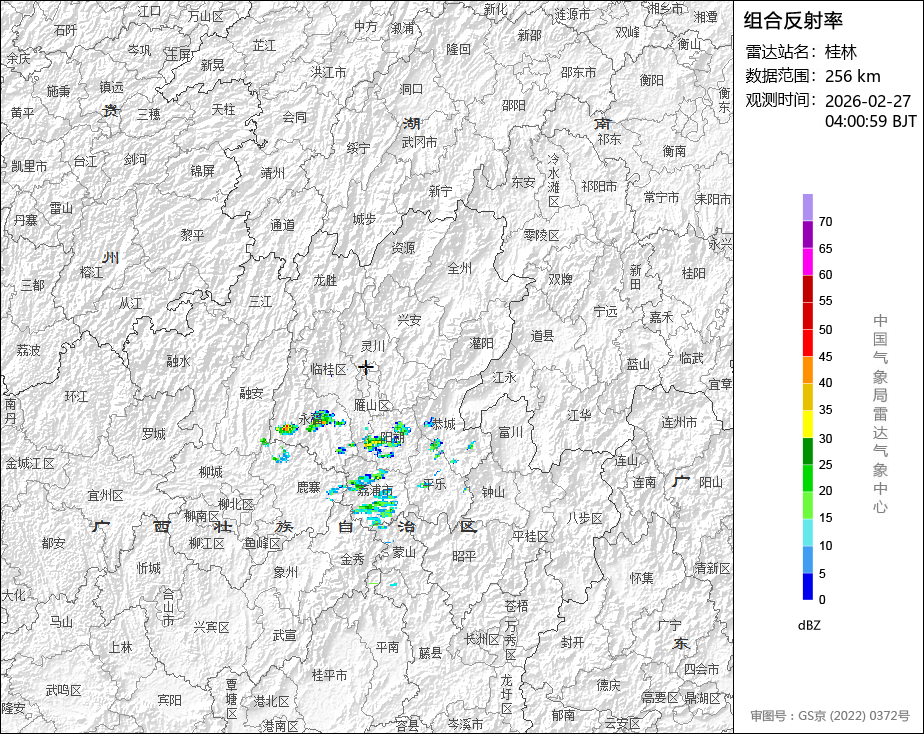Select the dBZ unit label under legend

pos(809,626)
